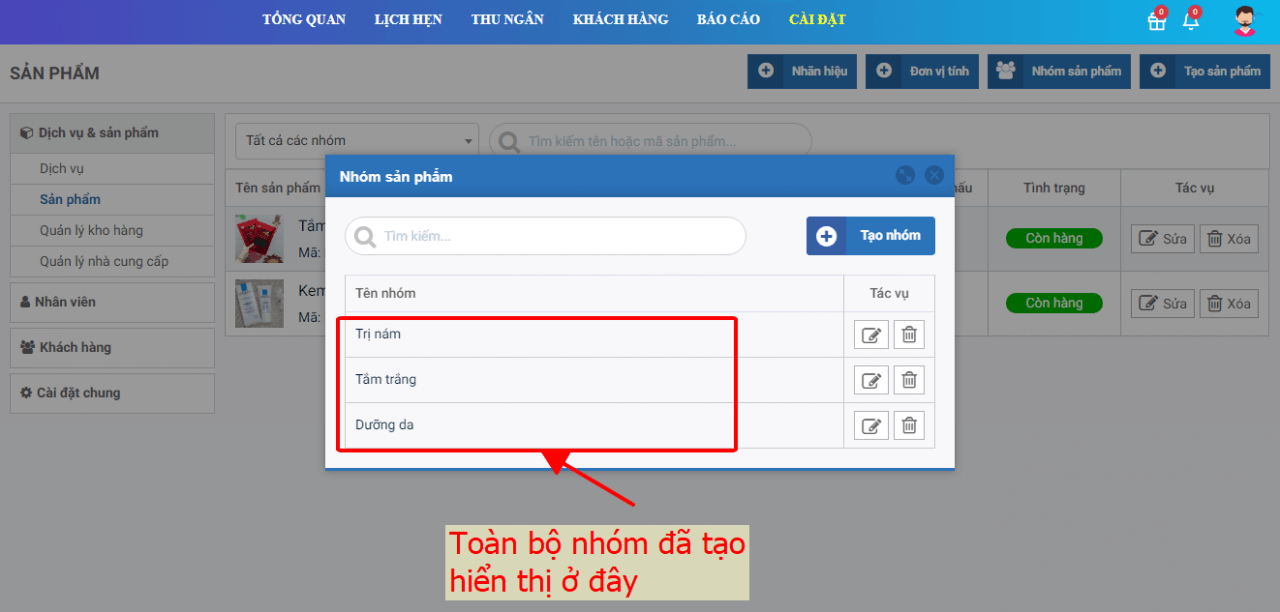Open the notification bell icon
The width and height of the screenshot is (1280, 612).
pyautogui.click(x=1190, y=21)
